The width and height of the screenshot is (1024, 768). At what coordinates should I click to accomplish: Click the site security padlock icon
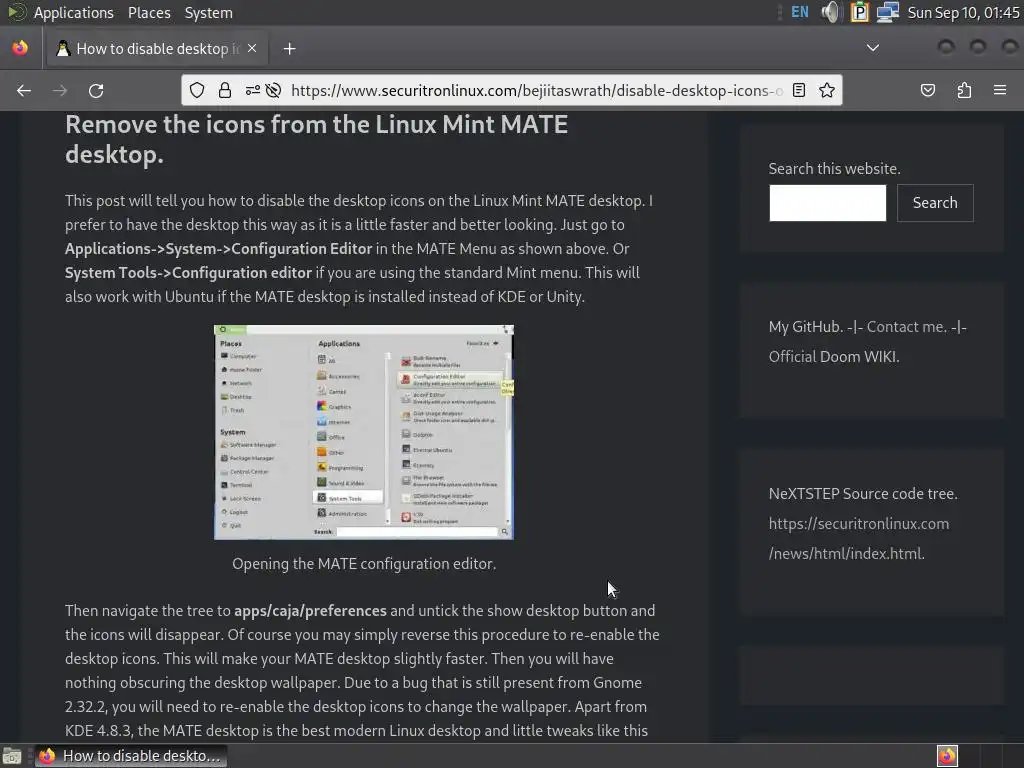(x=225, y=90)
